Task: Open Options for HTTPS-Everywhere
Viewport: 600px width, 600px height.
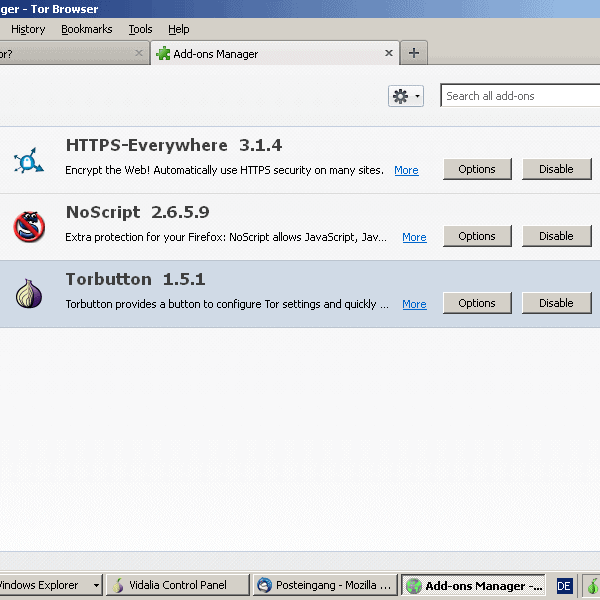Action: pyautogui.click(x=477, y=169)
